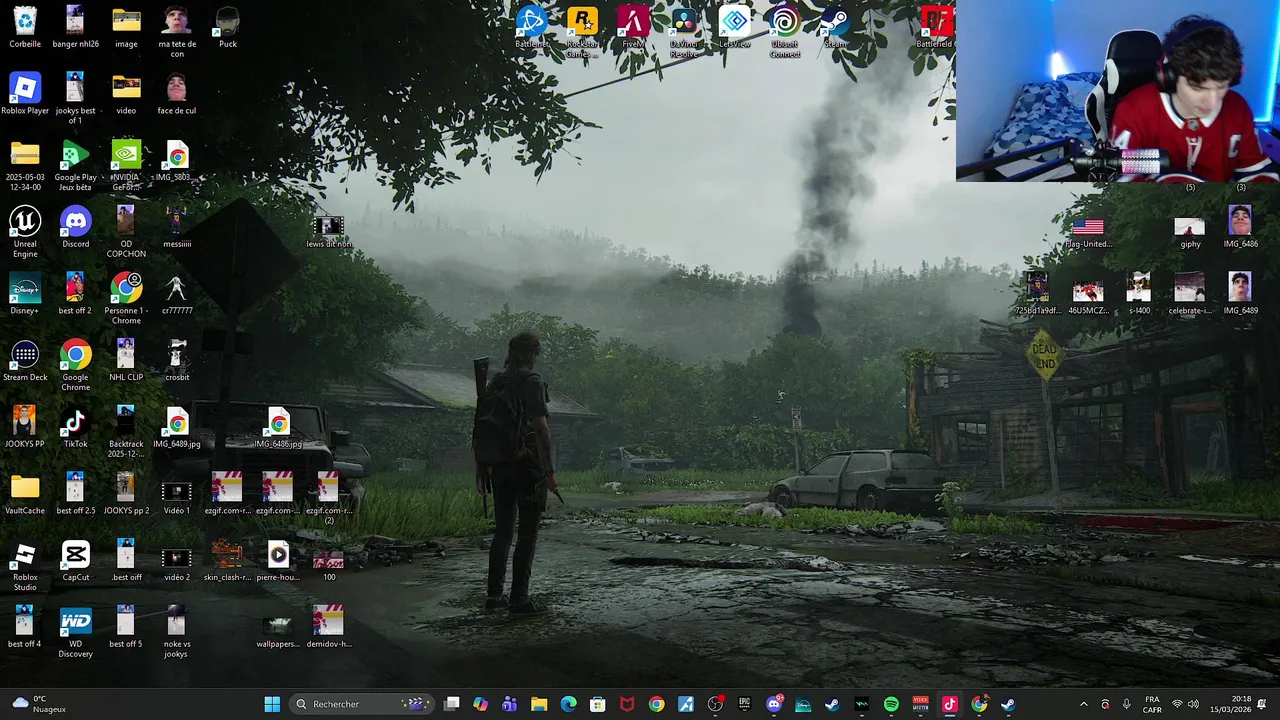Select the wallpapers... file
The image size is (1280, 720).
pyautogui.click(x=278, y=627)
